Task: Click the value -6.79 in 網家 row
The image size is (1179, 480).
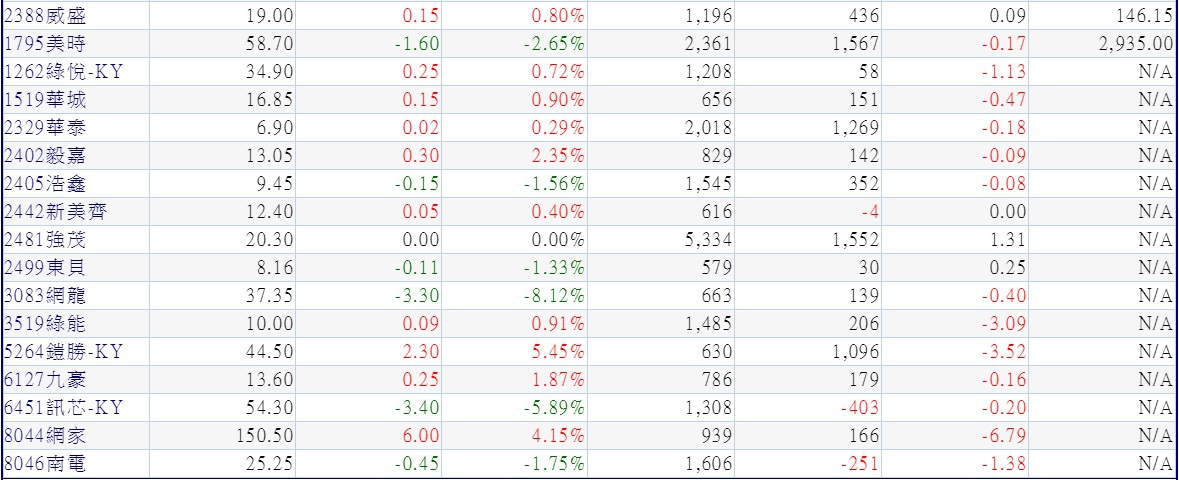Action: 1005,436
